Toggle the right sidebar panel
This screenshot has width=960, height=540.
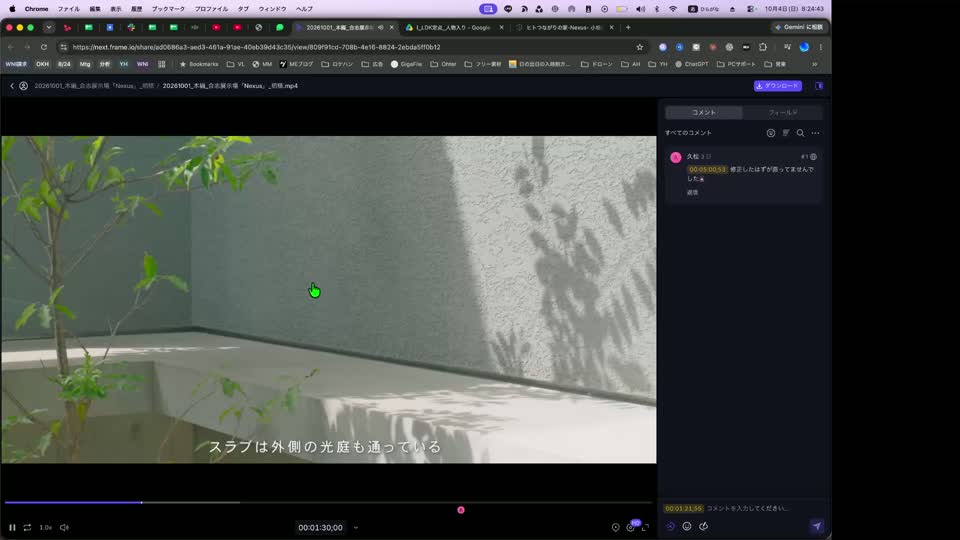point(819,86)
